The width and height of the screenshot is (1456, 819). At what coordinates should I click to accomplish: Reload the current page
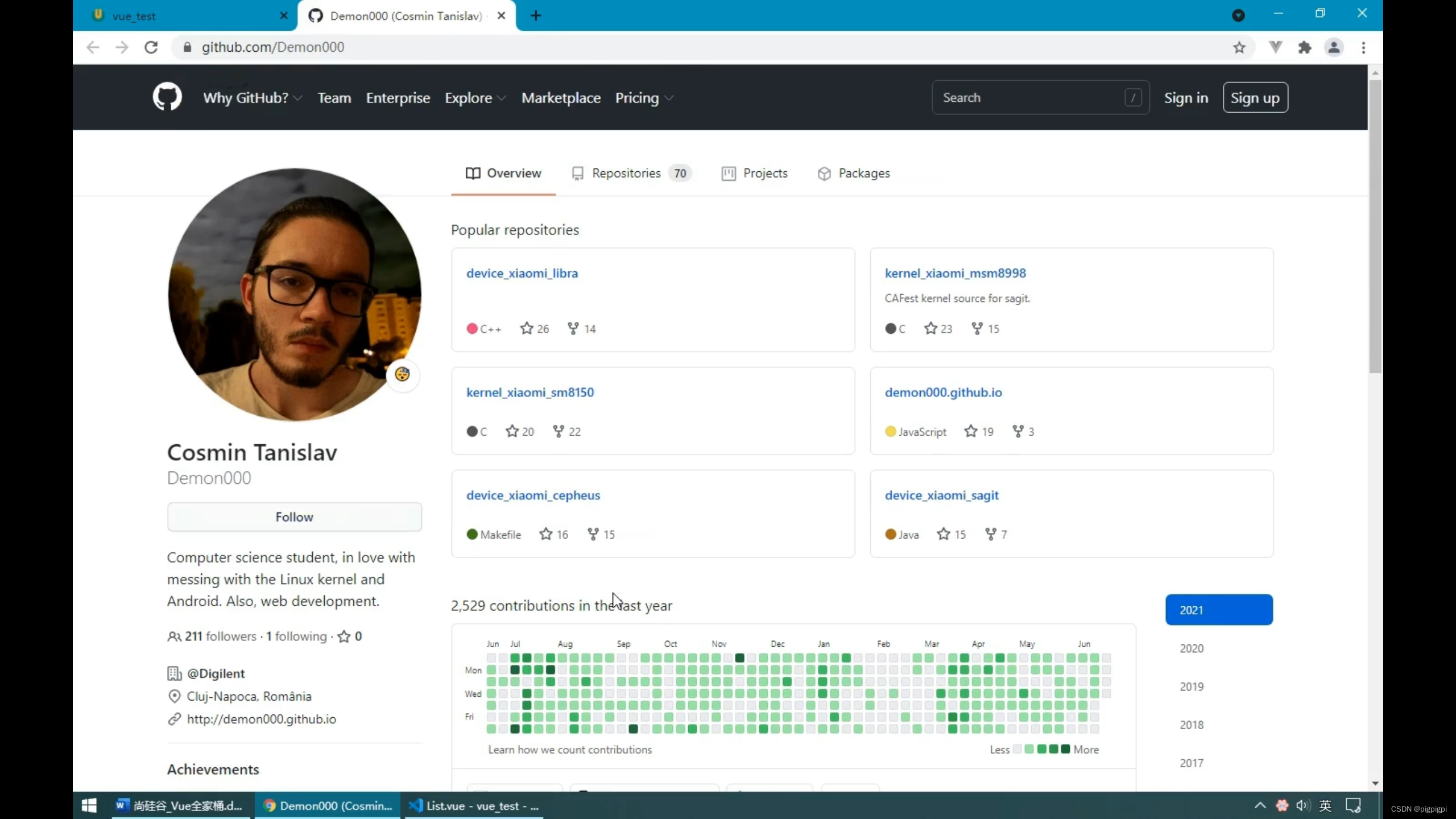(x=151, y=47)
